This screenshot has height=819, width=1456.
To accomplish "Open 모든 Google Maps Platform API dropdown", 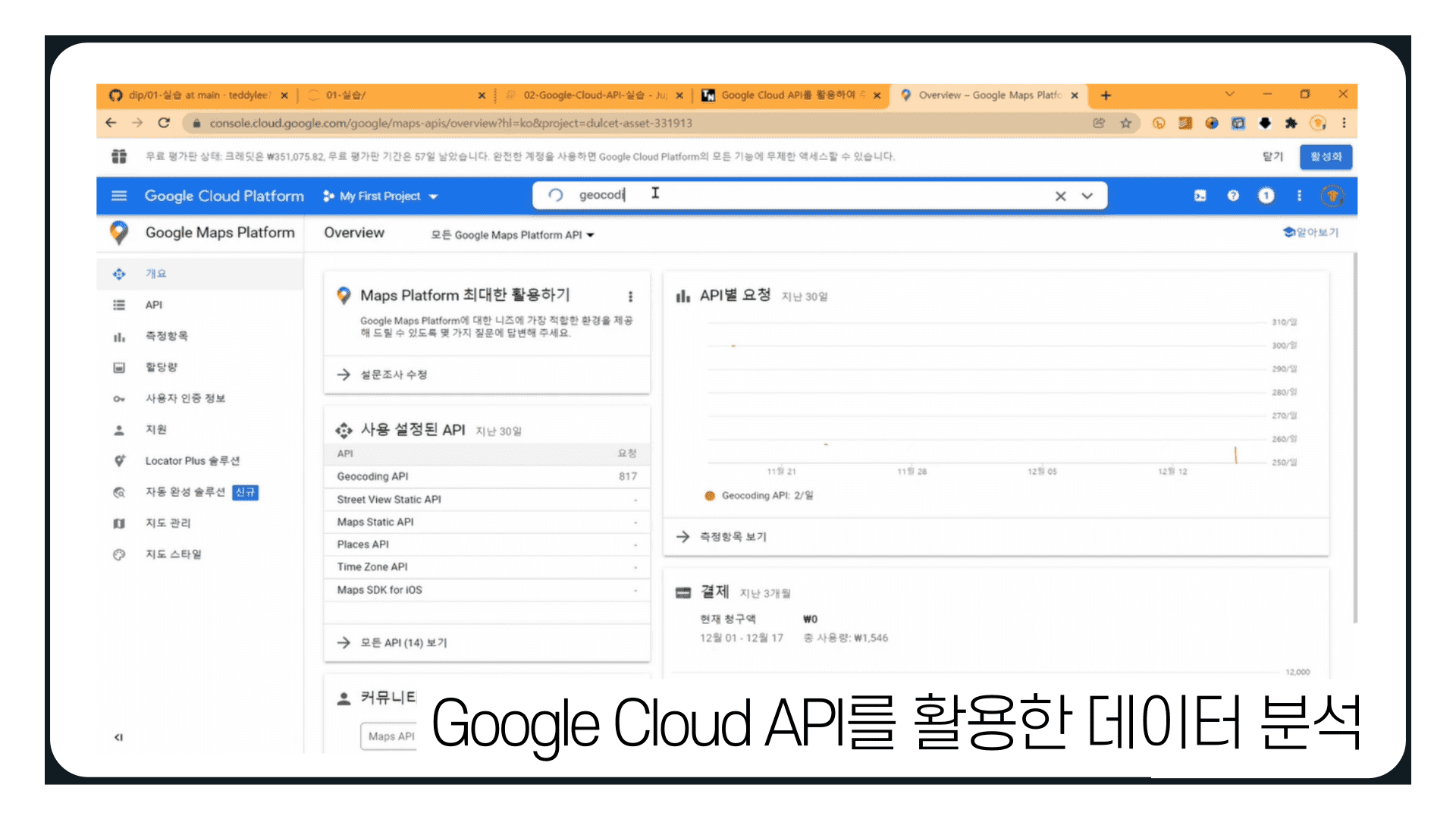I will pos(513,235).
